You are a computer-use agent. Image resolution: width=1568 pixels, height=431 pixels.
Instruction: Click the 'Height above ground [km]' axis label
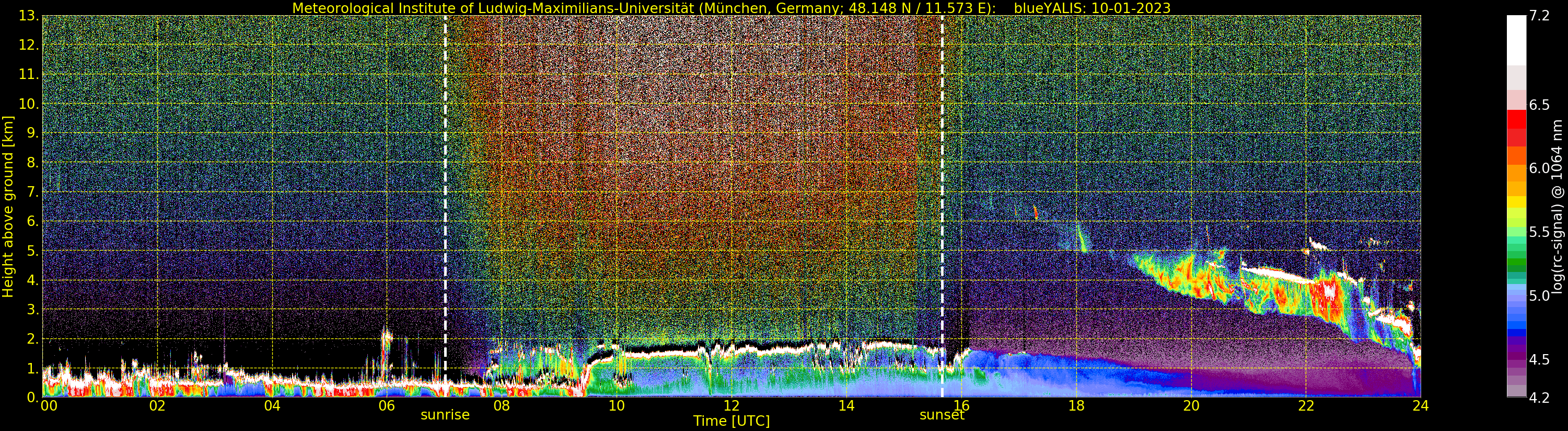(x=8, y=207)
